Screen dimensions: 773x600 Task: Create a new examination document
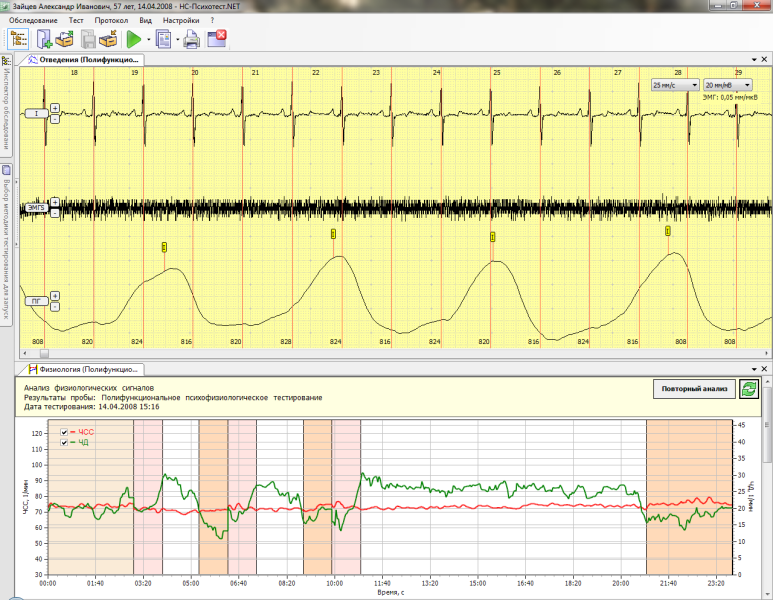coord(45,40)
